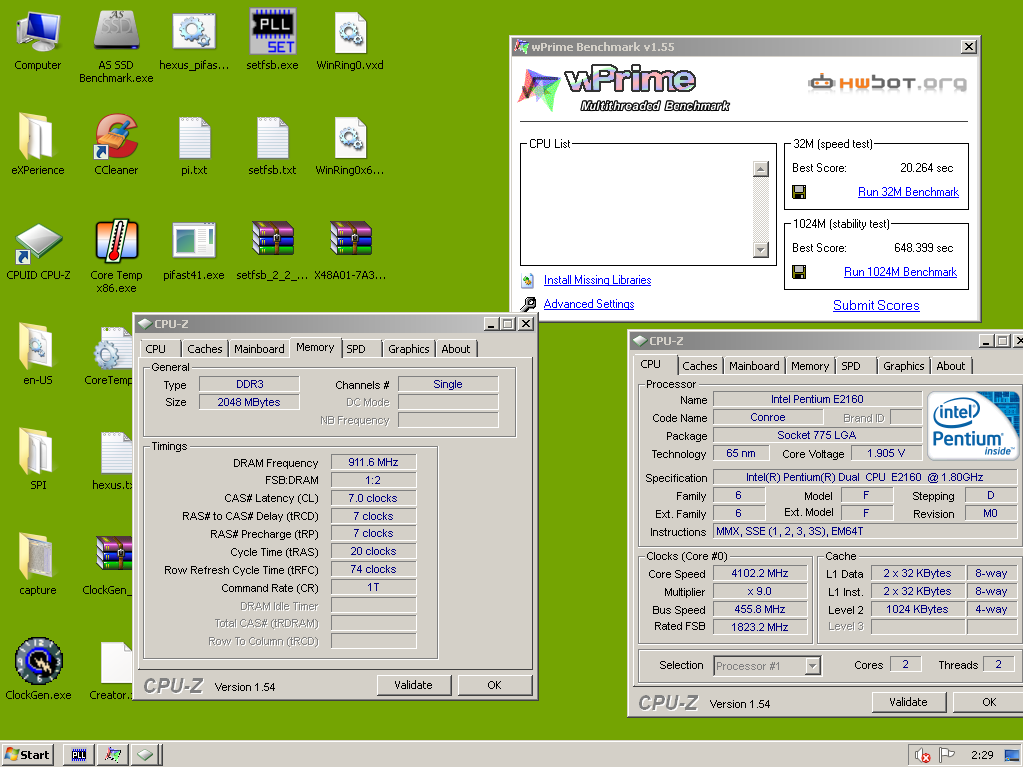Open Memory tab in processor CPU-Z window
This screenshot has width=1023, height=767.
[x=810, y=366]
